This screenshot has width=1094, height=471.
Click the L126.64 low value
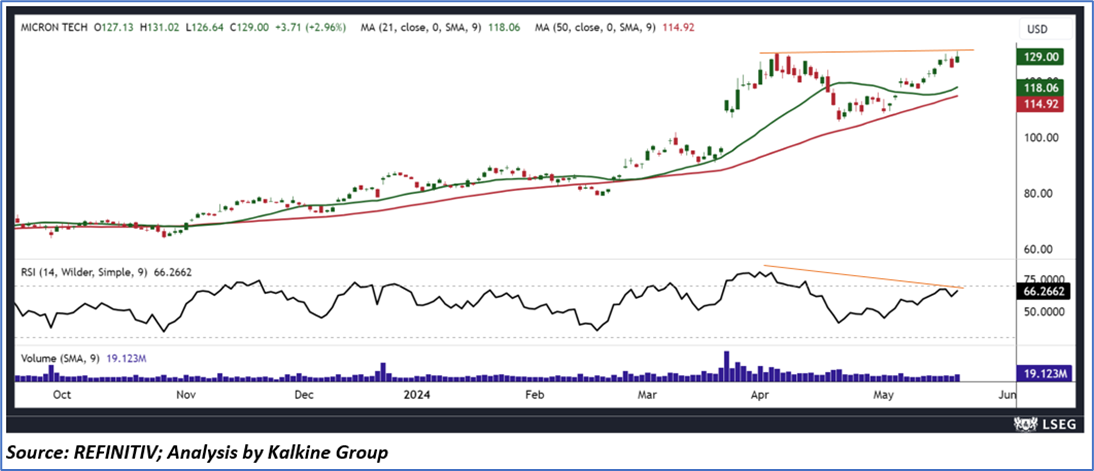point(206,27)
